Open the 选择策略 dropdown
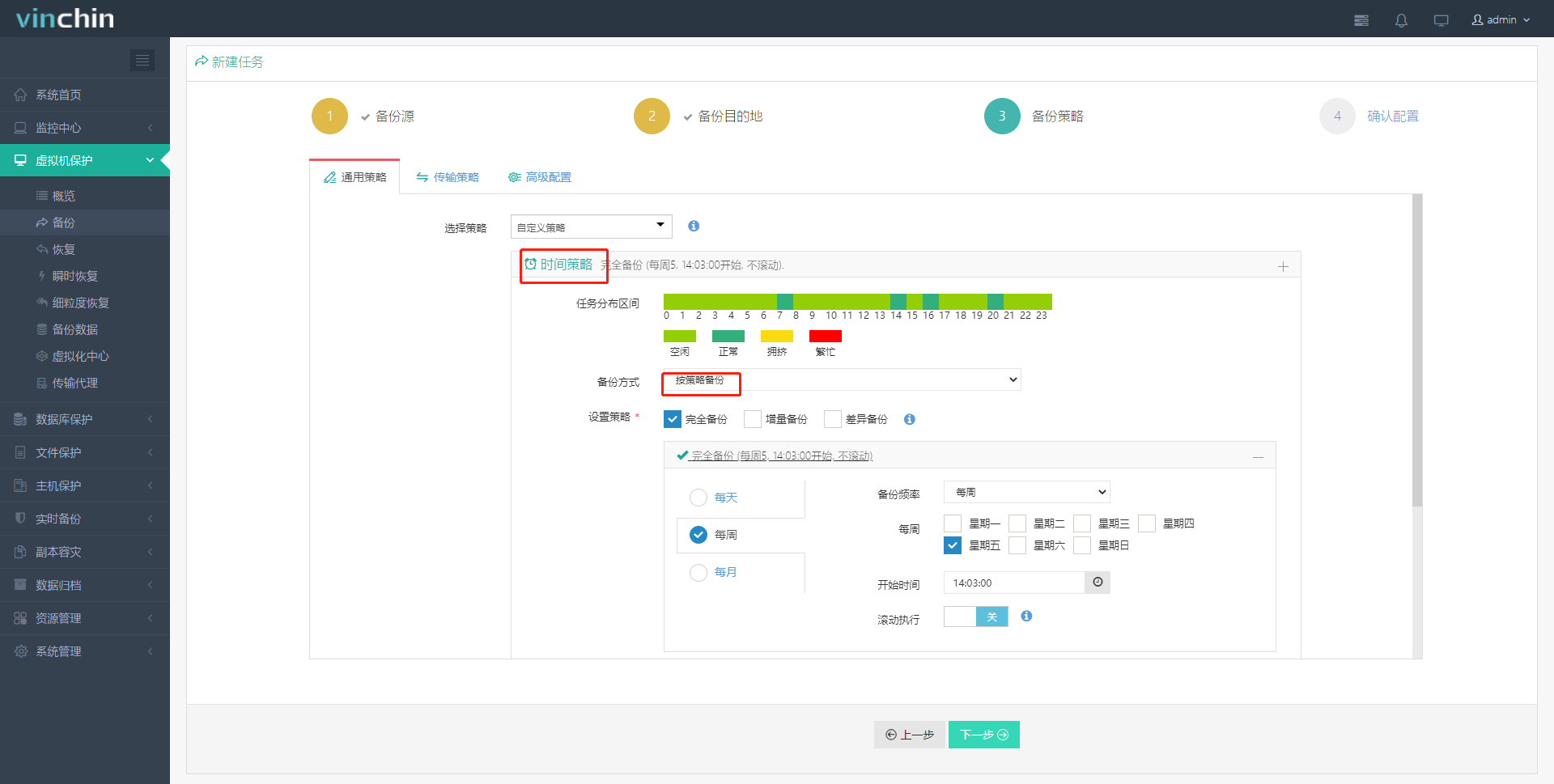This screenshot has width=1554, height=784. coord(592,227)
